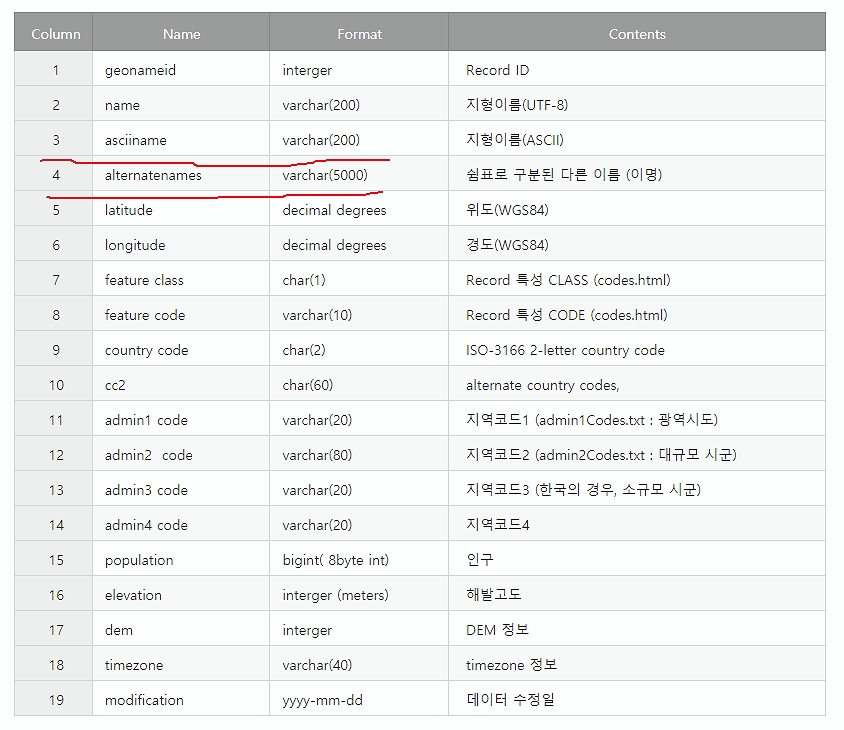Click the country code name cell
Viewport: 844px width, 730px height.
[x=146, y=350]
